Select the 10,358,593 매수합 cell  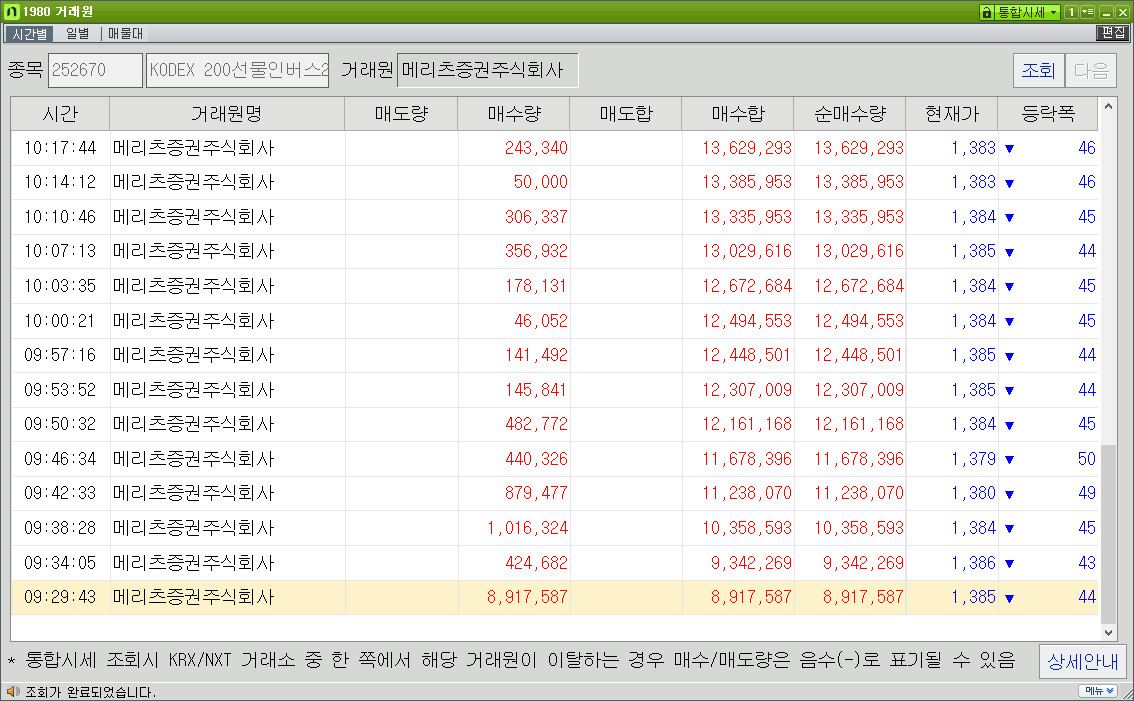738,528
